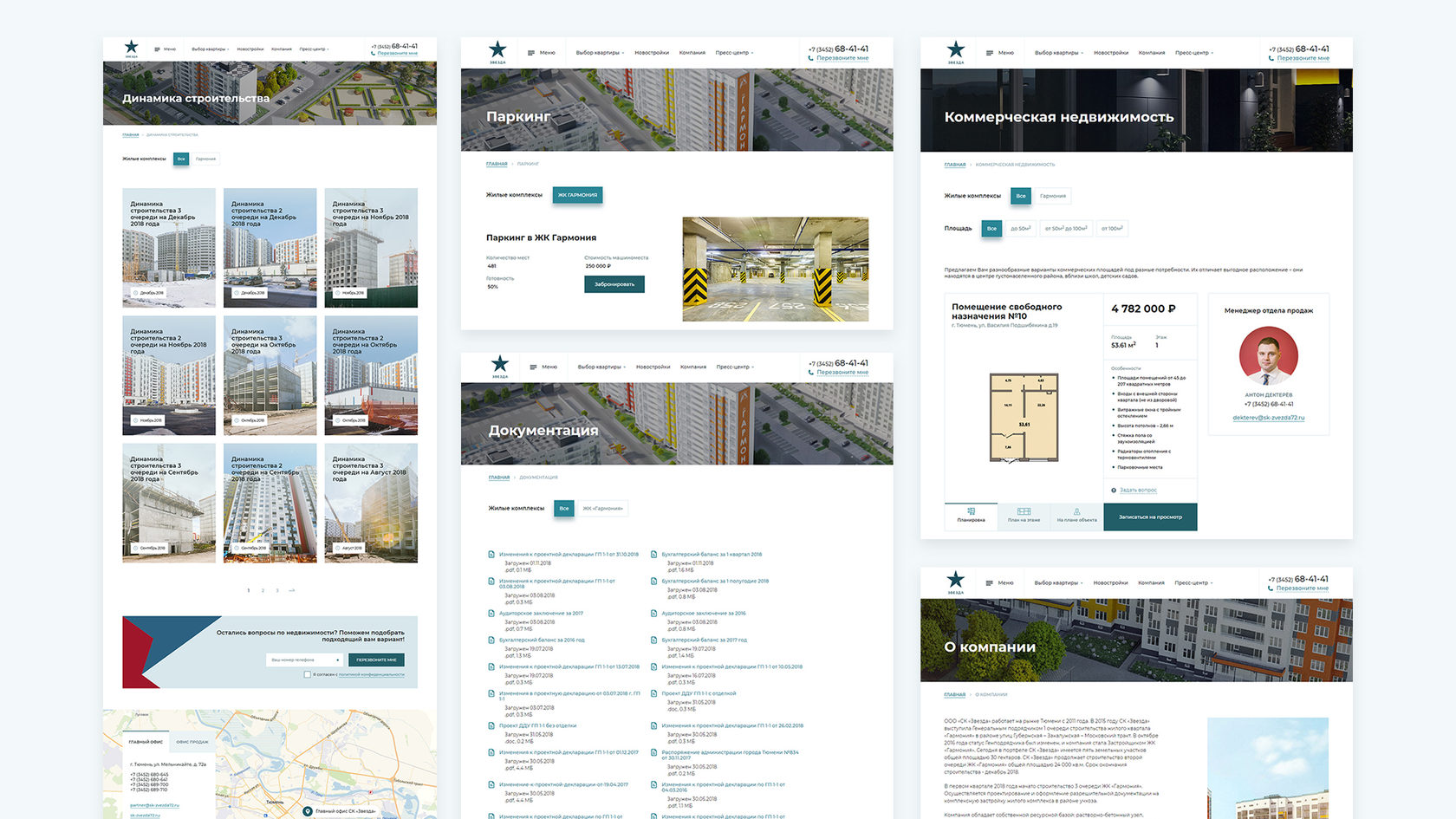Click the map pin for Главный офис СК «Звезда»
1456x819 pixels.
pos(307,811)
